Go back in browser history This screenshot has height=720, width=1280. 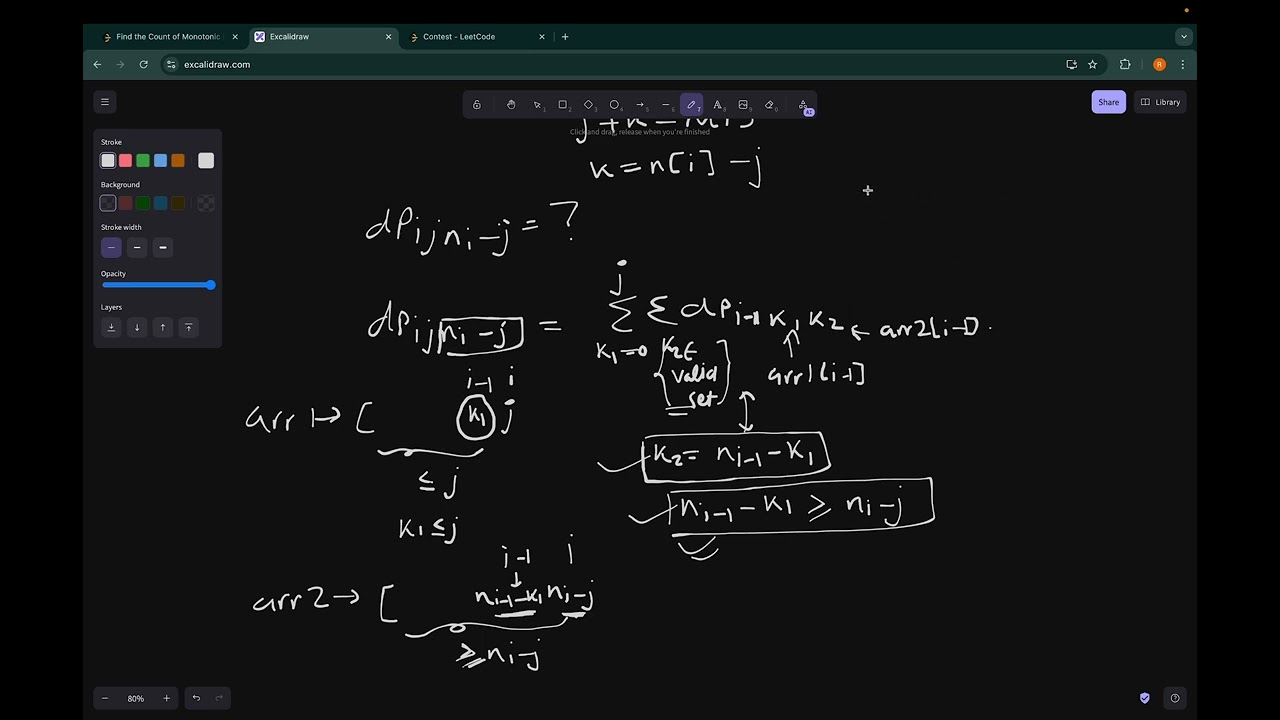pos(97,65)
